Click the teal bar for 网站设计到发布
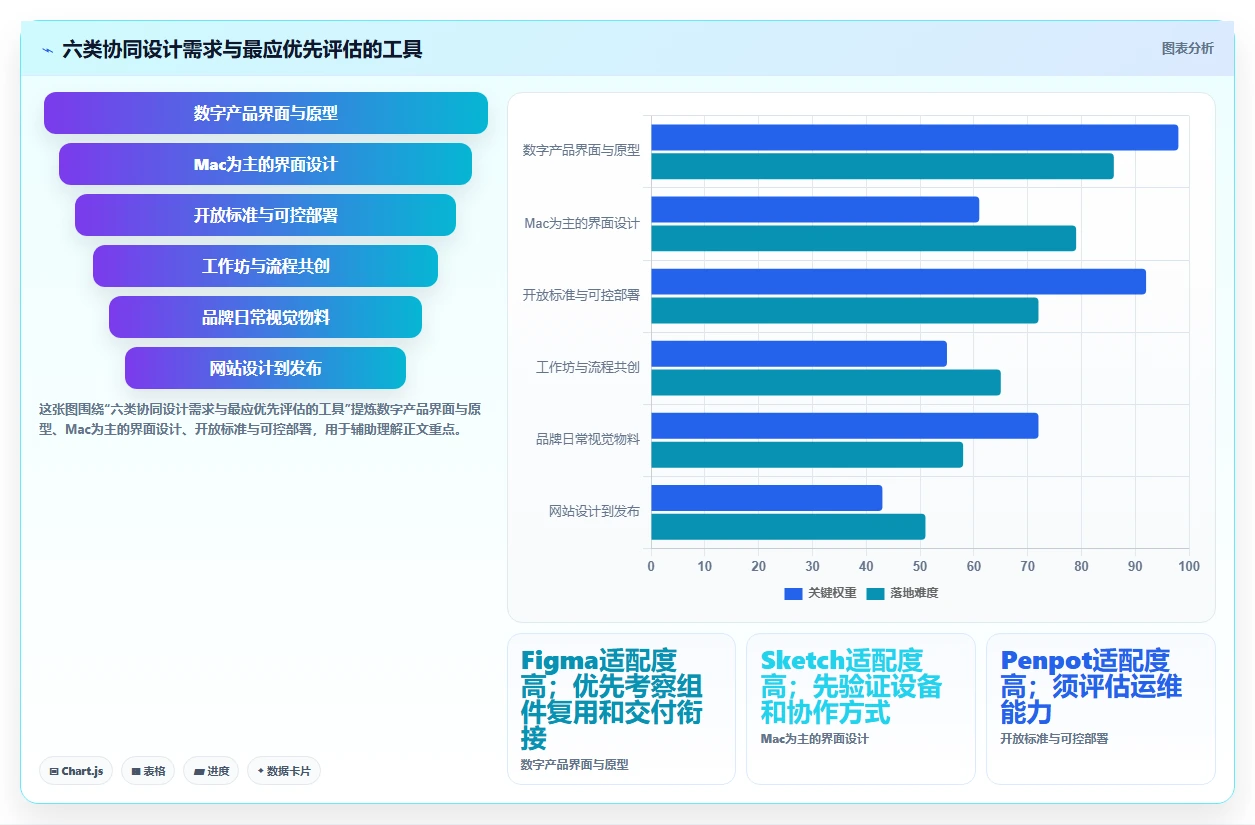The image size is (1255, 825). [x=788, y=527]
